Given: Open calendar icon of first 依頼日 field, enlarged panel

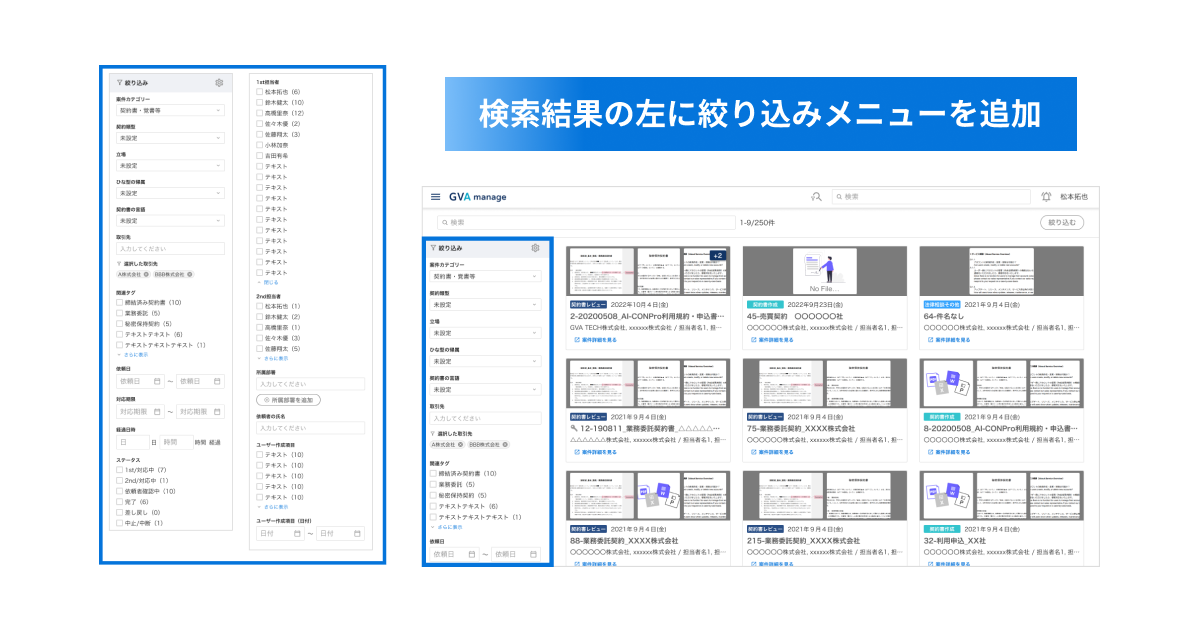Looking at the screenshot, I should click(158, 381).
